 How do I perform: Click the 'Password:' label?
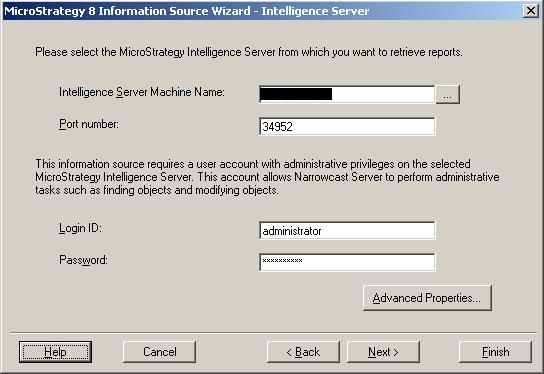click(83, 260)
